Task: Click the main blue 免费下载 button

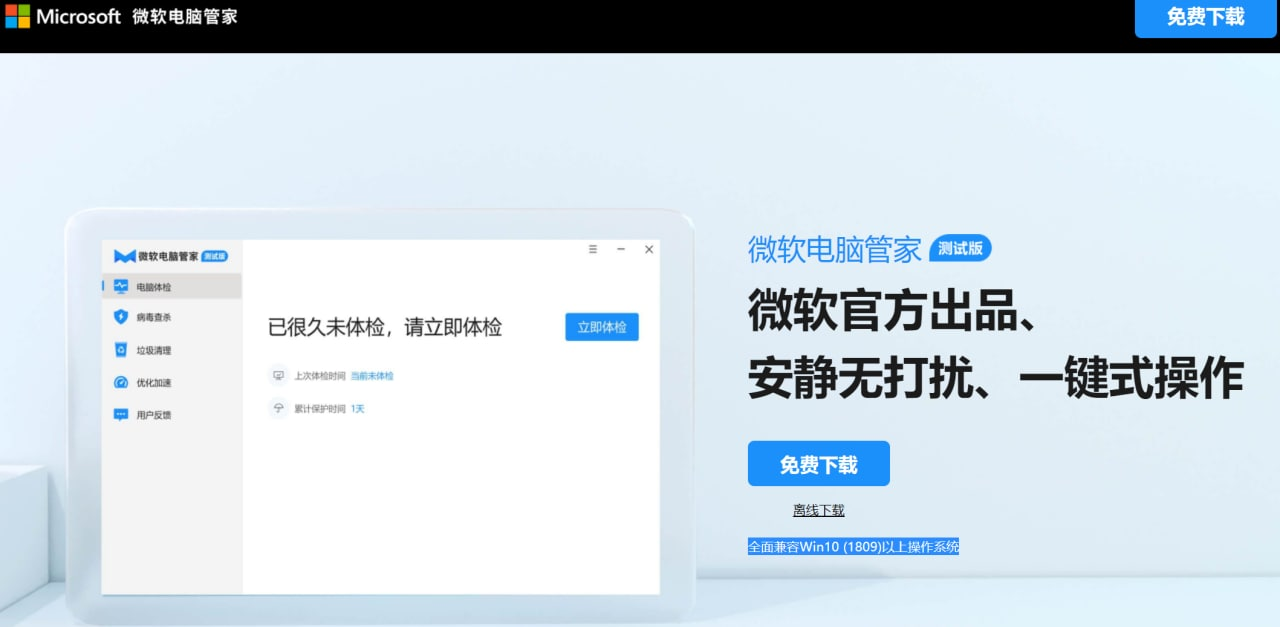Action: pos(818,464)
